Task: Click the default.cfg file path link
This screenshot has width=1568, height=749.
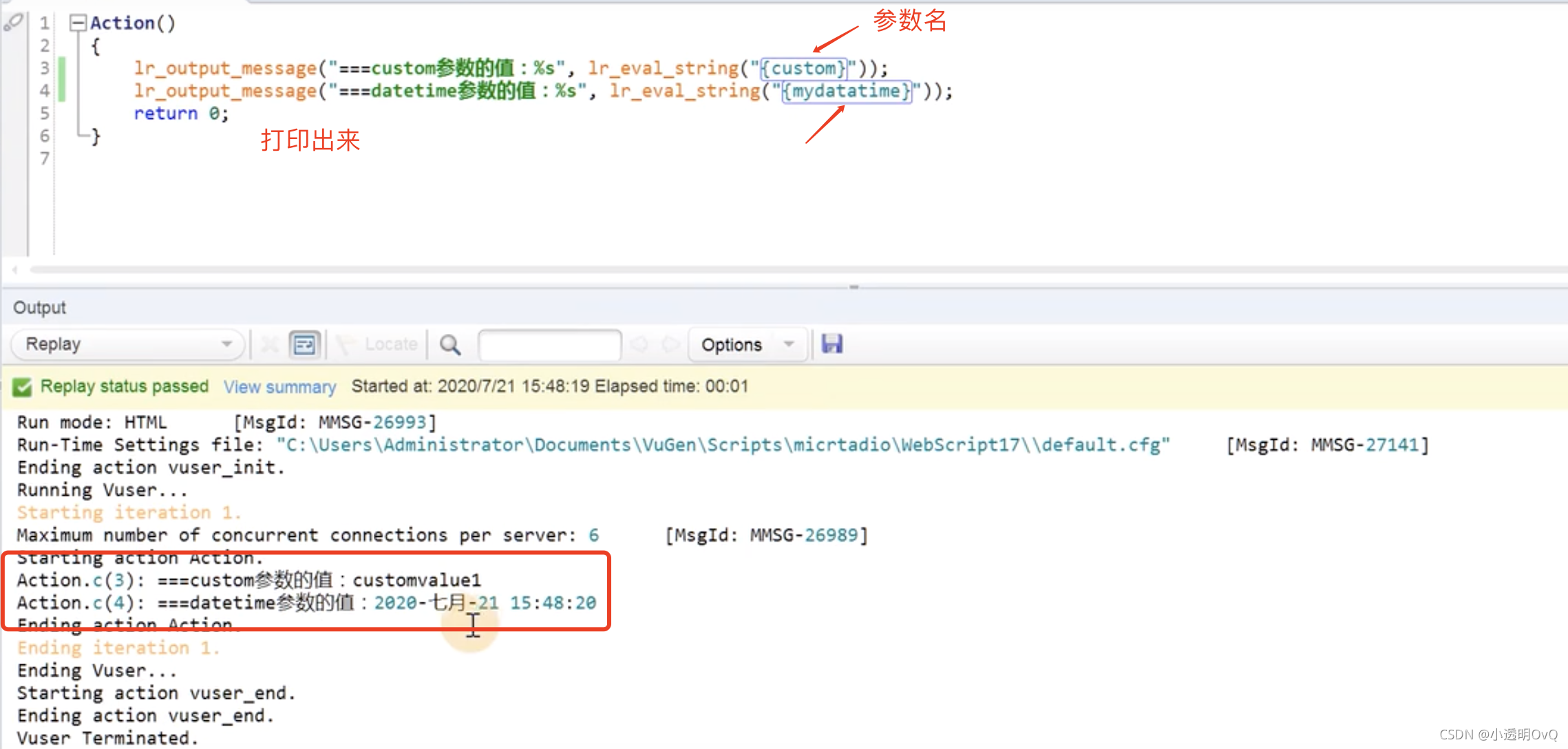Action: [x=723, y=445]
